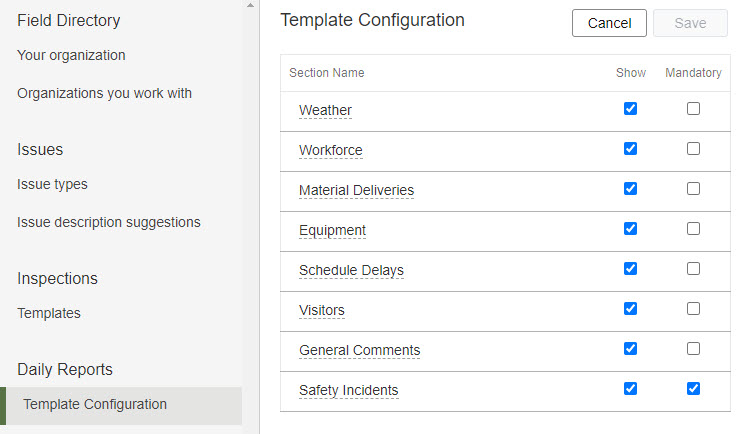Click the Cancel button
Viewport: 739px width, 434px height.
[609, 23]
